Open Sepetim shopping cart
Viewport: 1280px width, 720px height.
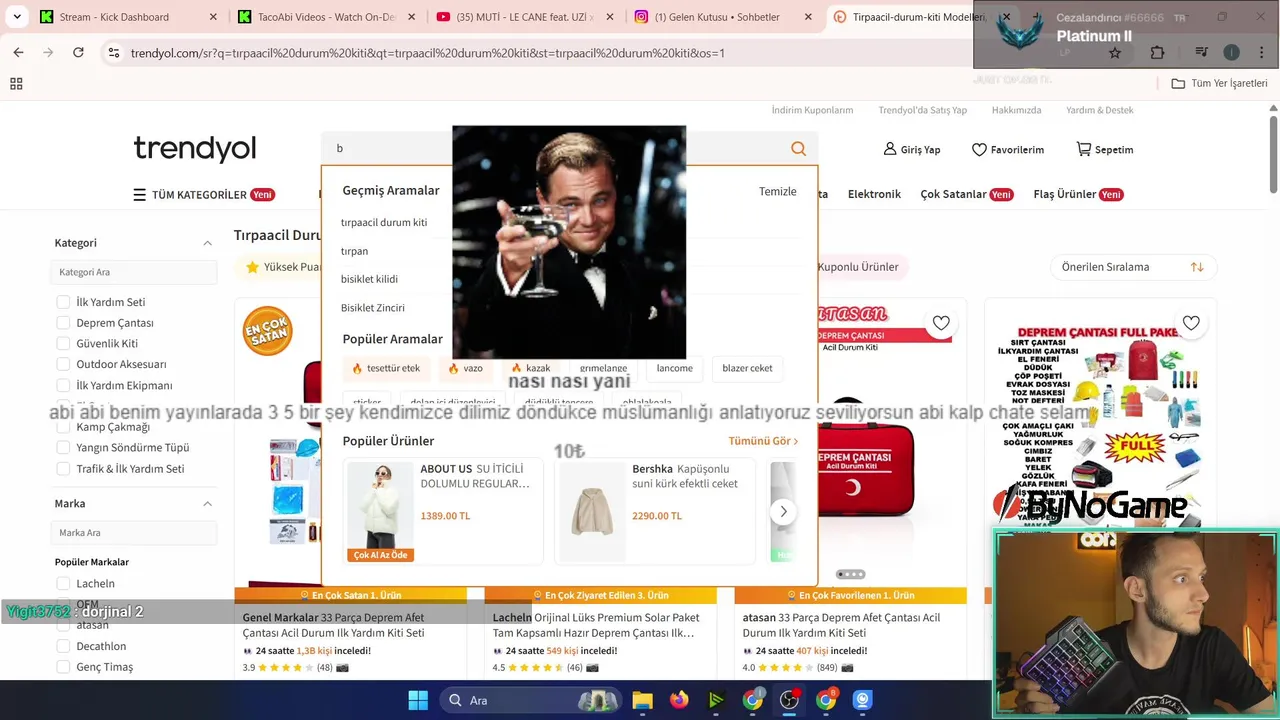pos(1083,149)
